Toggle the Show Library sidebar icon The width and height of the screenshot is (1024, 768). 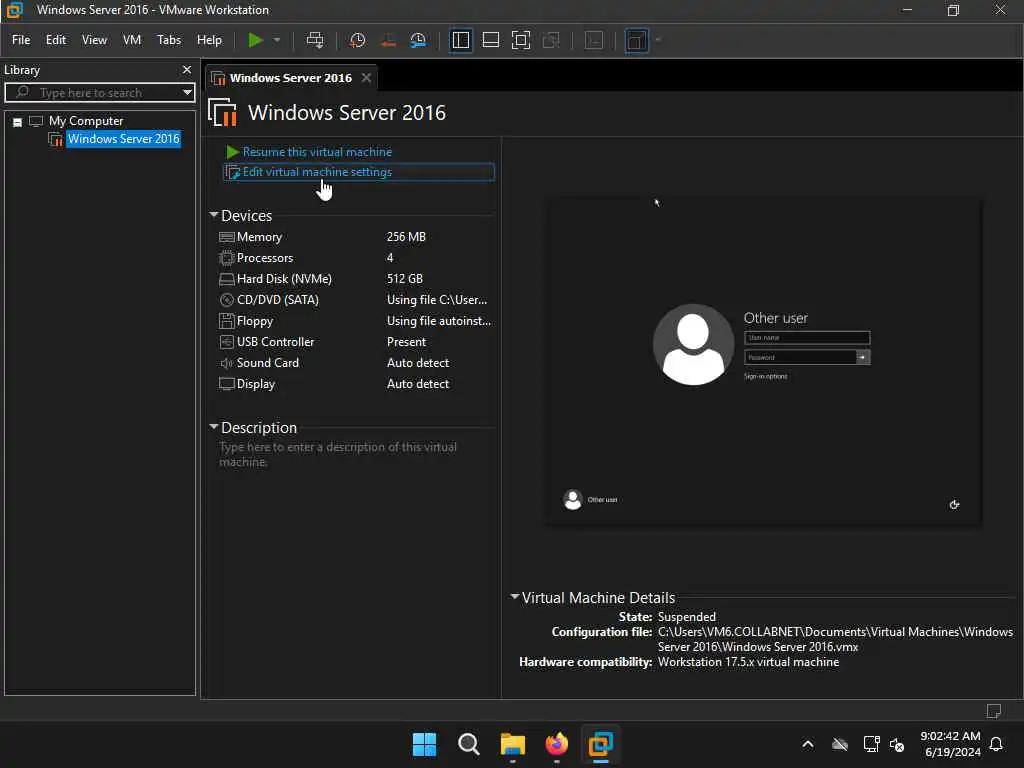[460, 40]
